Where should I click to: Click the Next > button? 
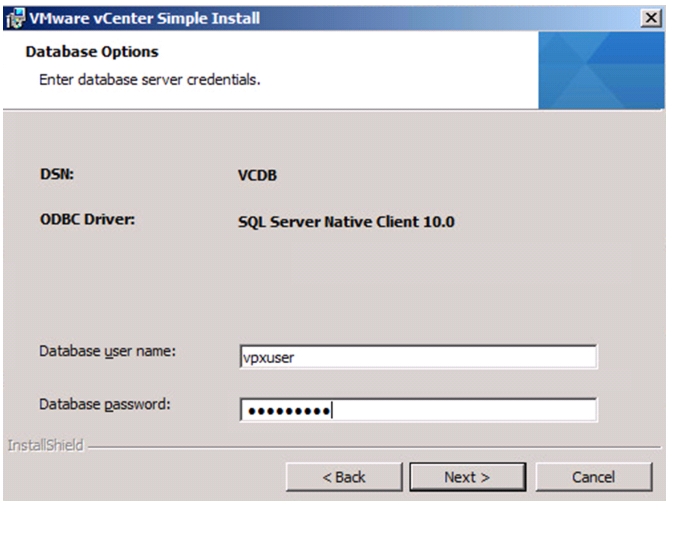468,477
